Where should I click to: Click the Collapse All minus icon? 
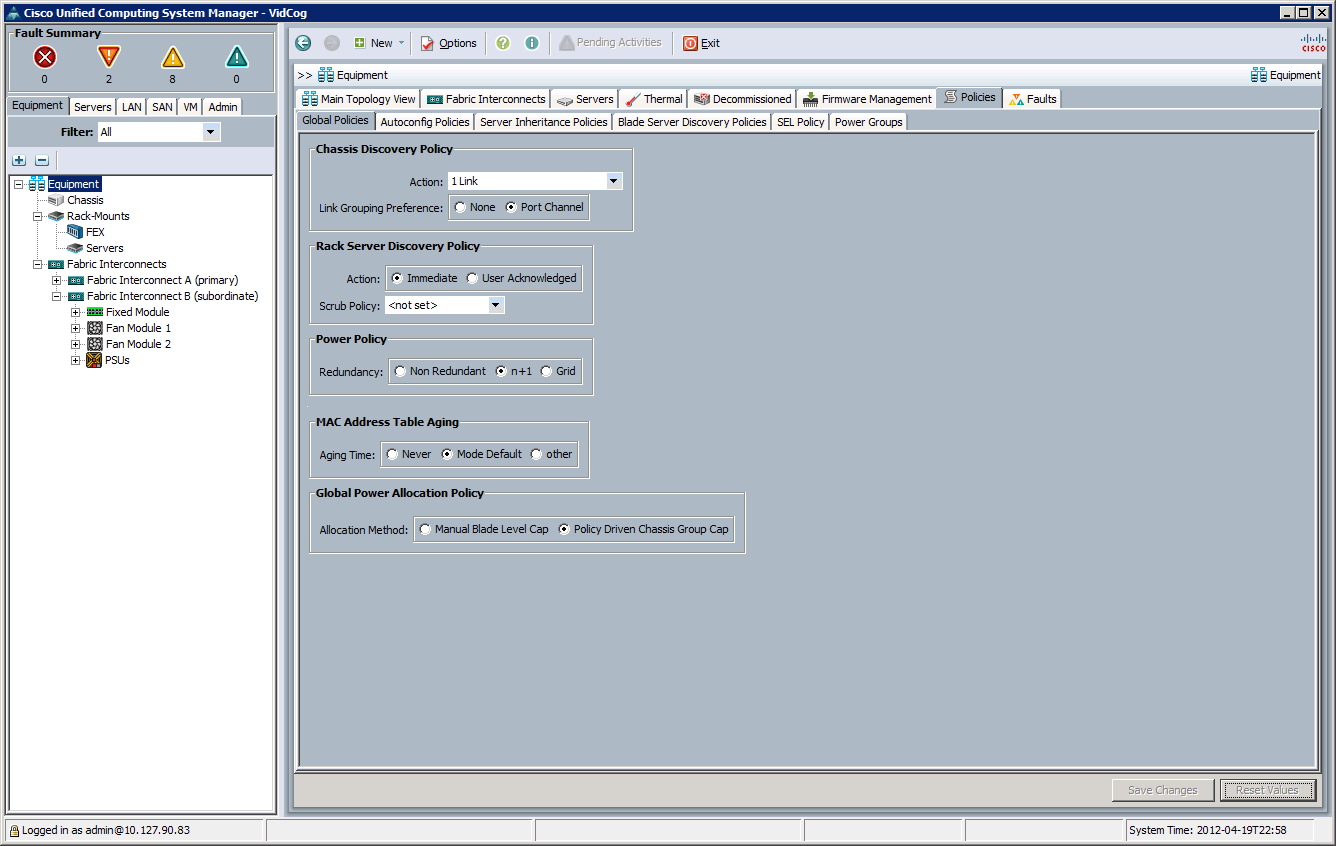(42, 160)
